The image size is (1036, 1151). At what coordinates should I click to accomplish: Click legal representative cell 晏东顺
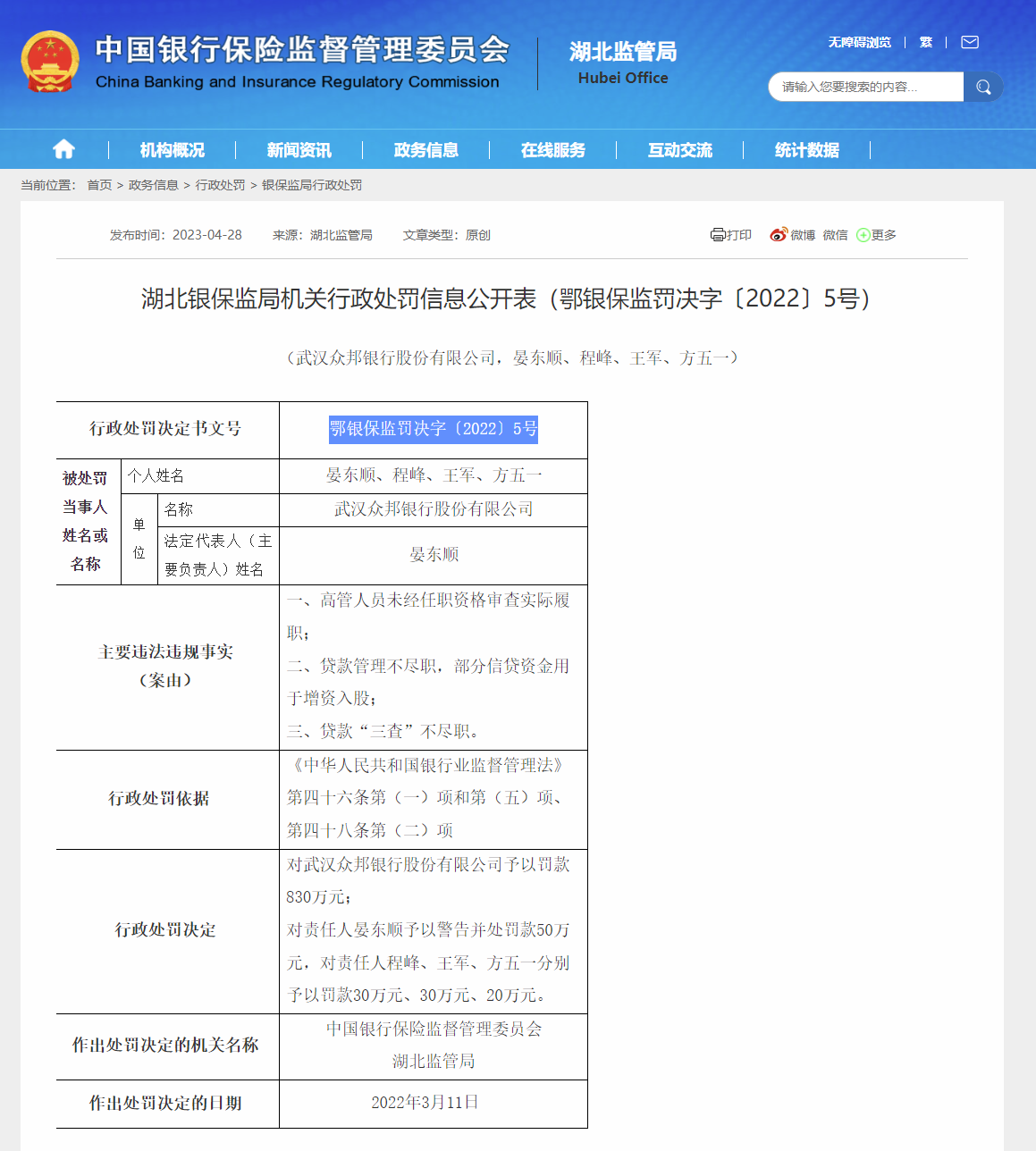click(434, 555)
